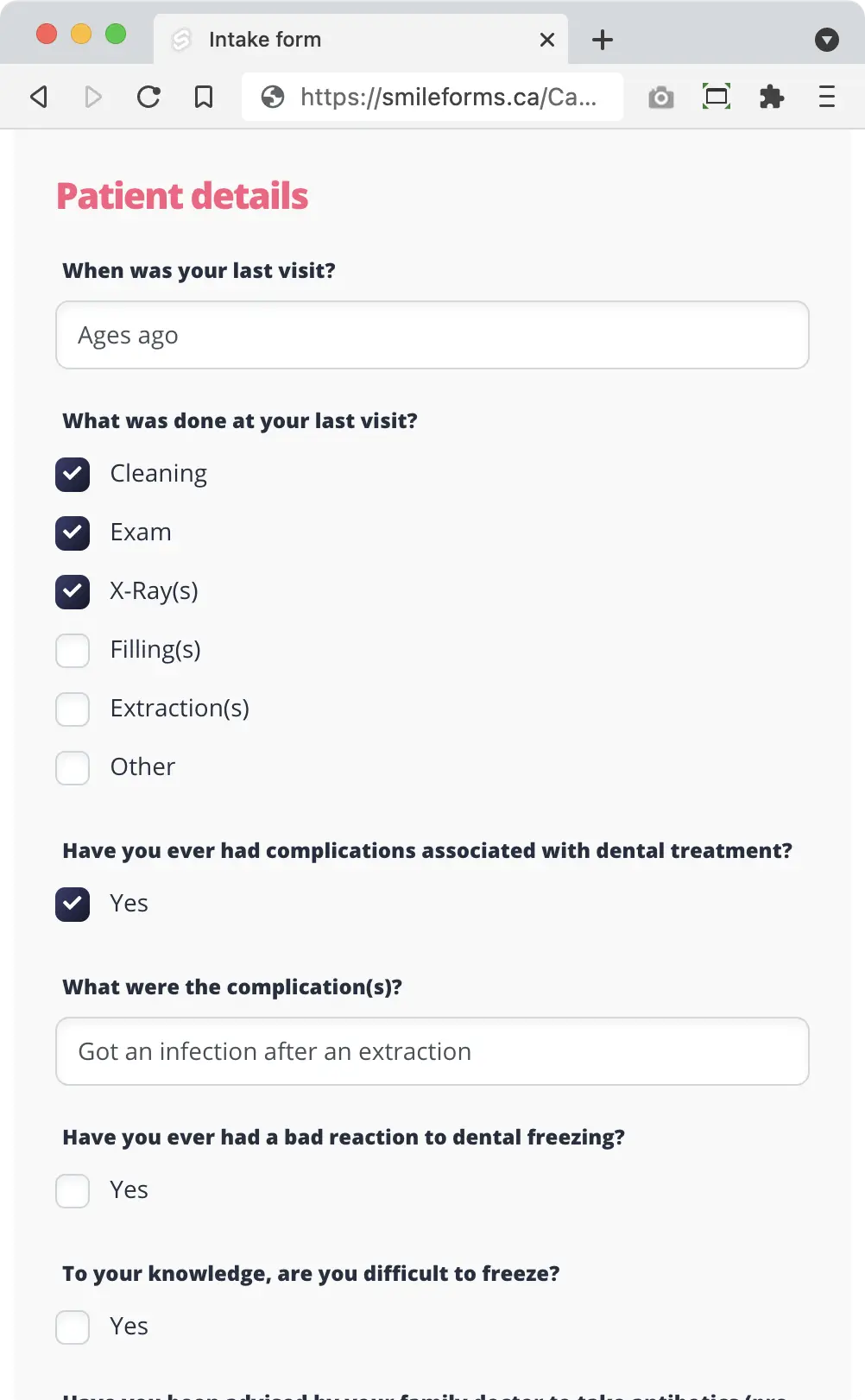
Task: Click the 'Ages ago' text field
Action: click(432, 335)
